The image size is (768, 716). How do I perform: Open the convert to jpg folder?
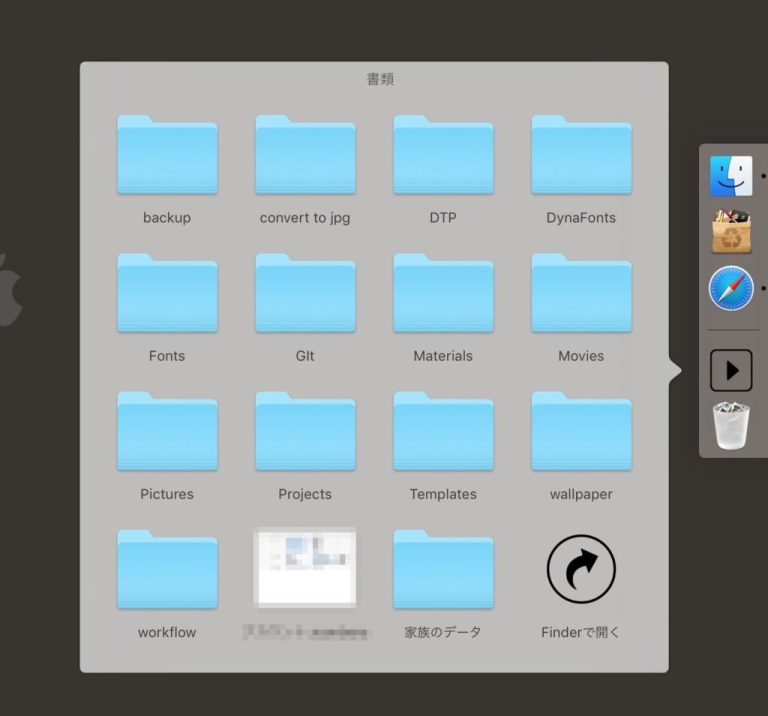coord(305,156)
